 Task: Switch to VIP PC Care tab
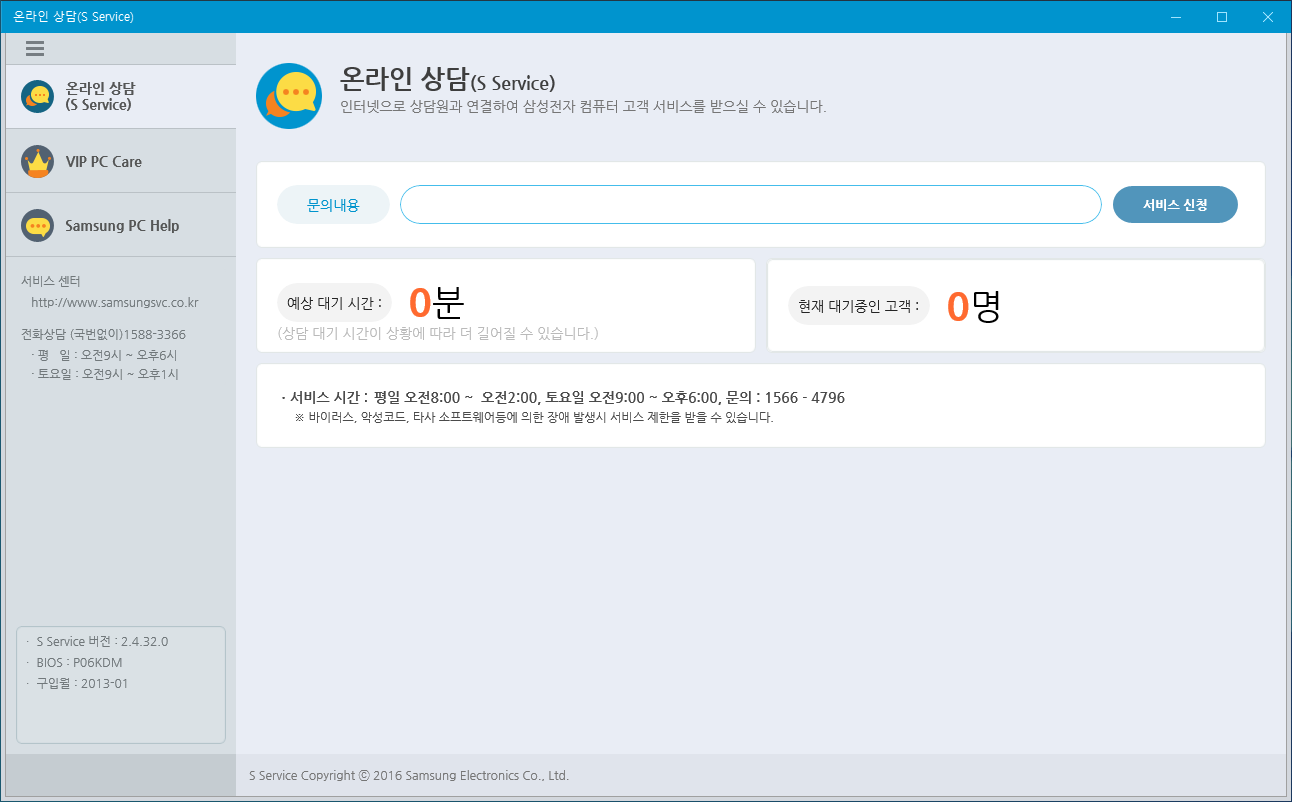tap(121, 161)
